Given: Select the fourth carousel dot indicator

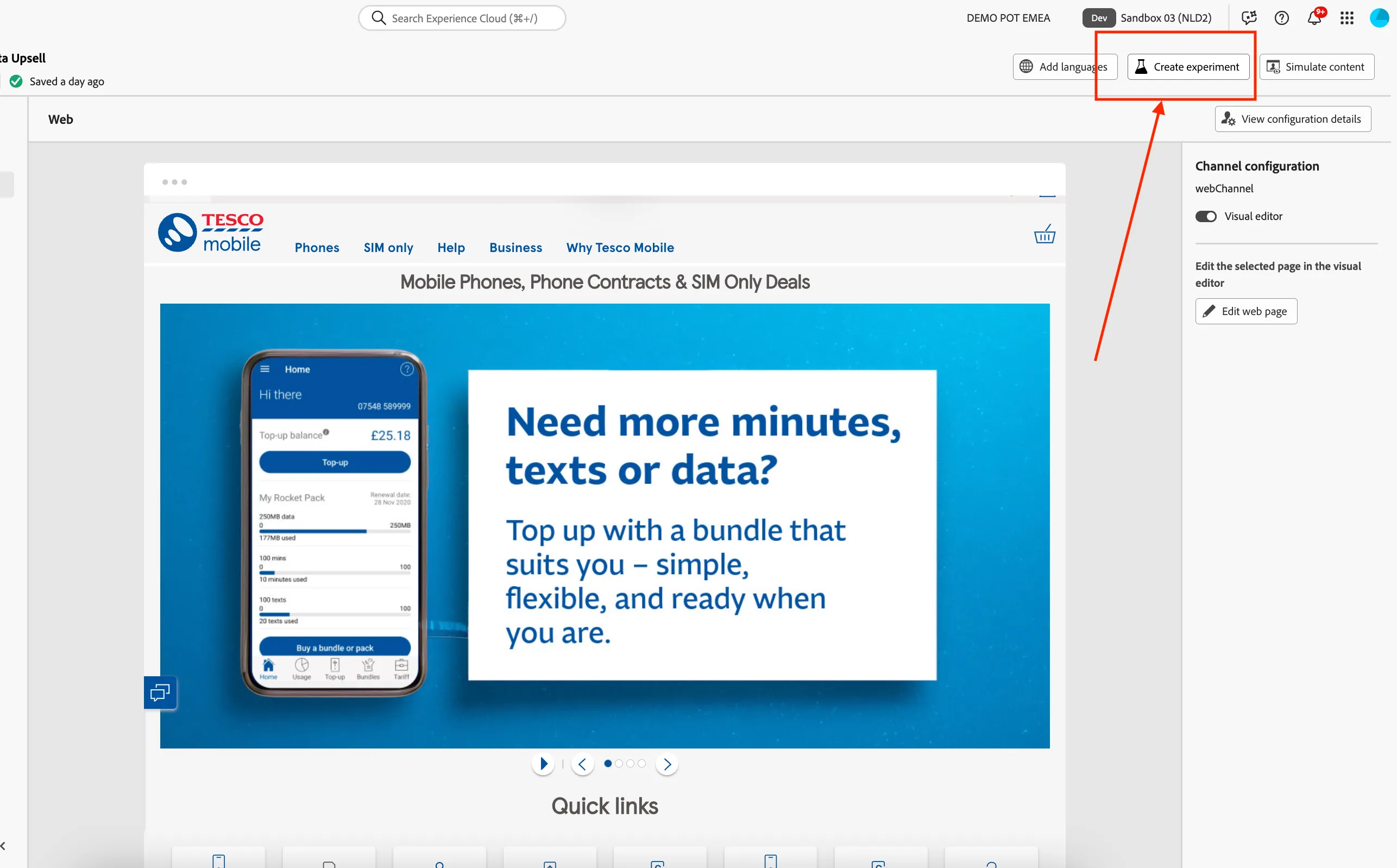Looking at the screenshot, I should 641,764.
